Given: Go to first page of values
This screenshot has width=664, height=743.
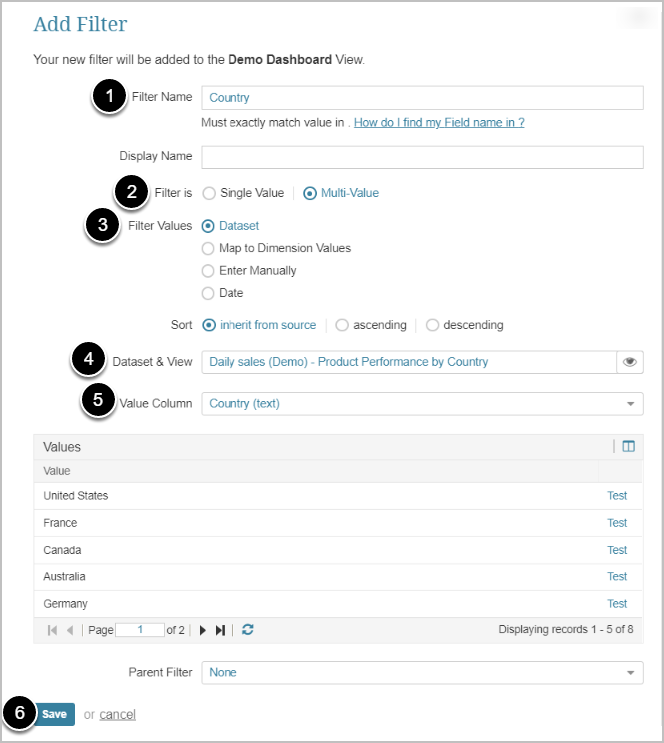Looking at the screenshot, I should [x=52, y=630].
